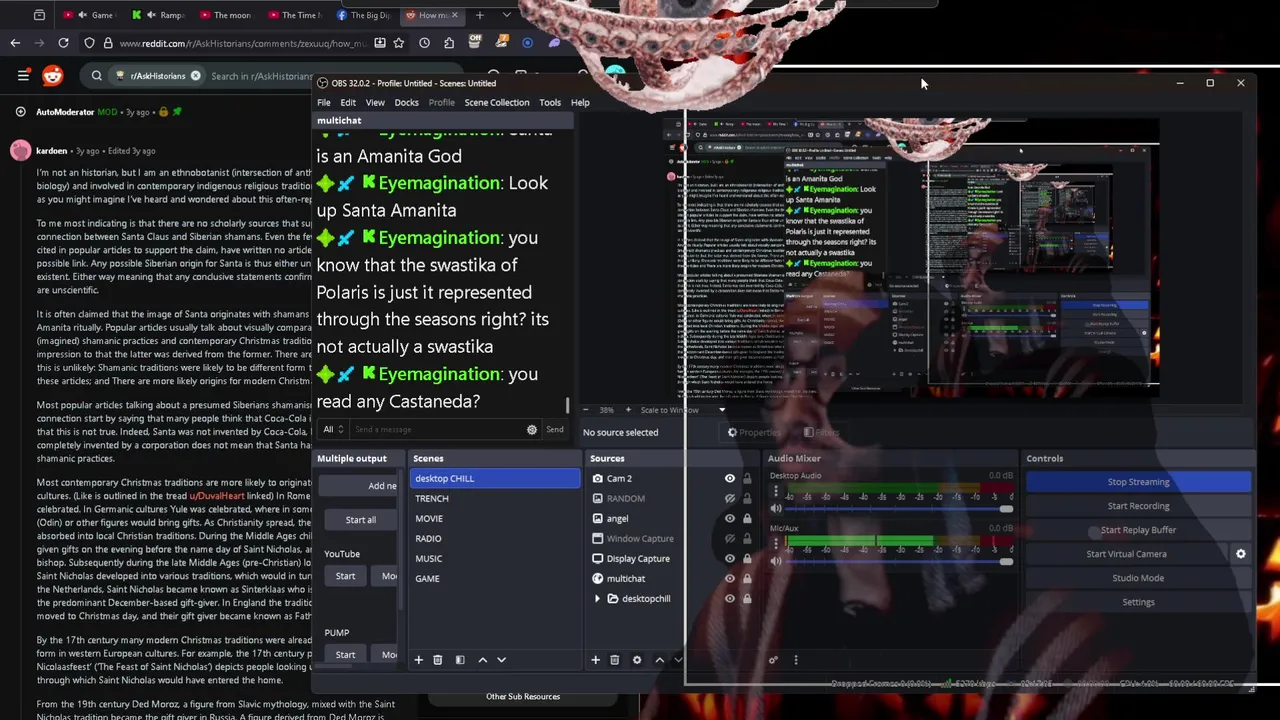Add a new source with plus icon
Viewport: 1280px width, 720px height.
(x=596, y=660)
